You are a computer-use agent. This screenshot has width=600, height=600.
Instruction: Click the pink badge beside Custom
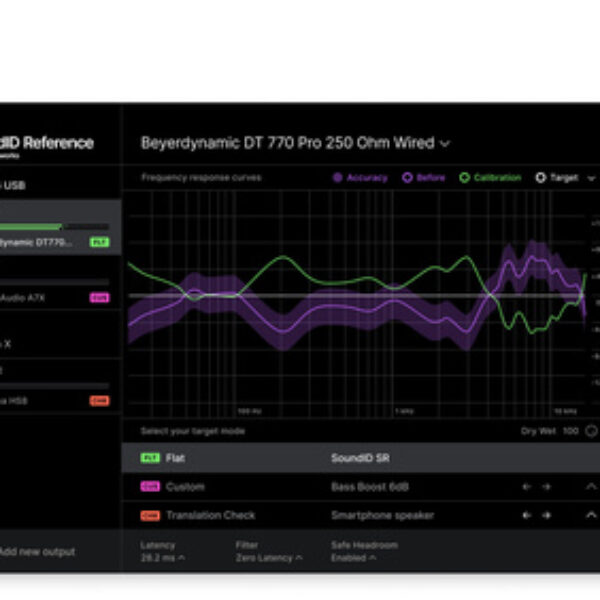coord(150,486)
